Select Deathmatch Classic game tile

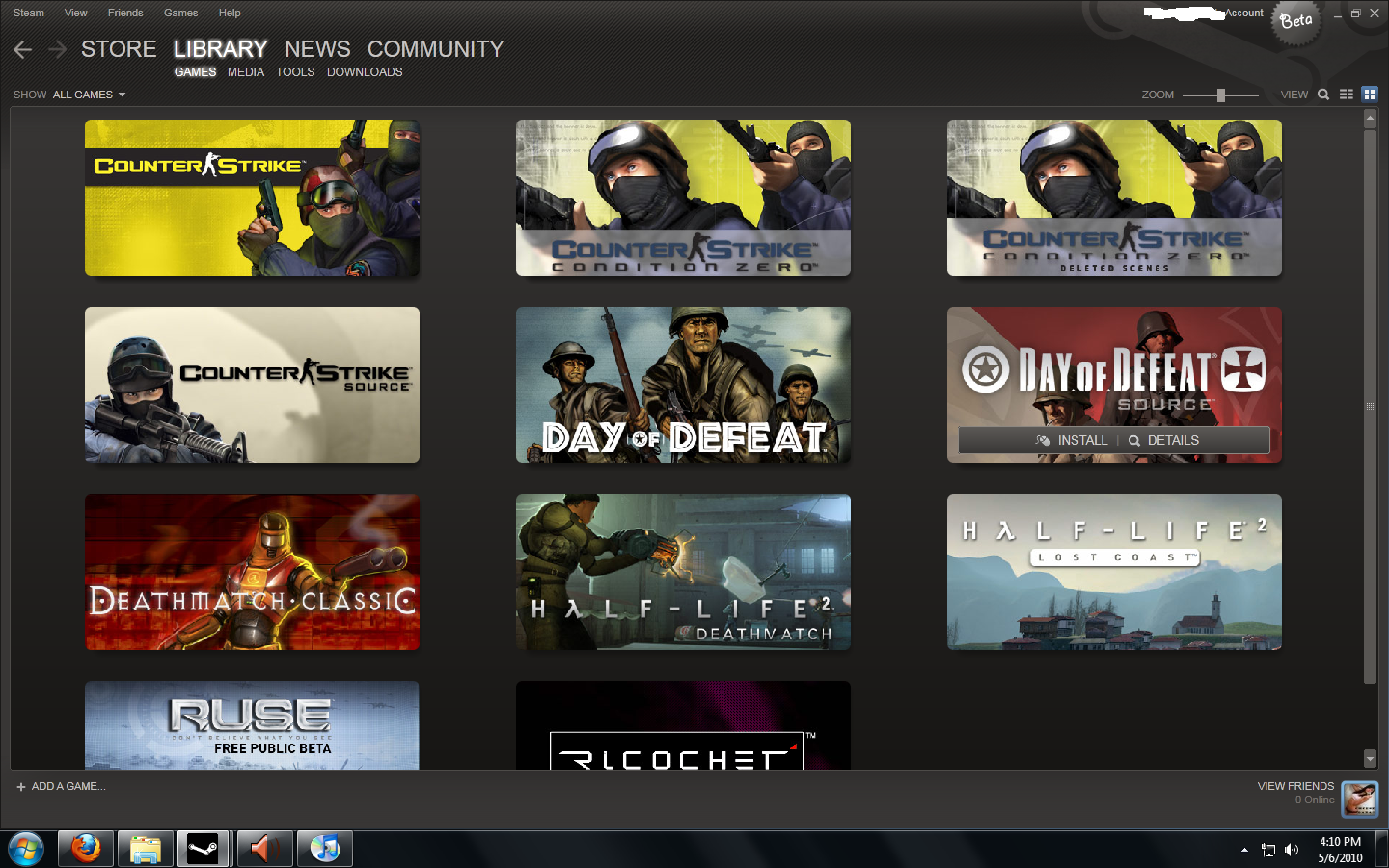click(x=252, y=572)
